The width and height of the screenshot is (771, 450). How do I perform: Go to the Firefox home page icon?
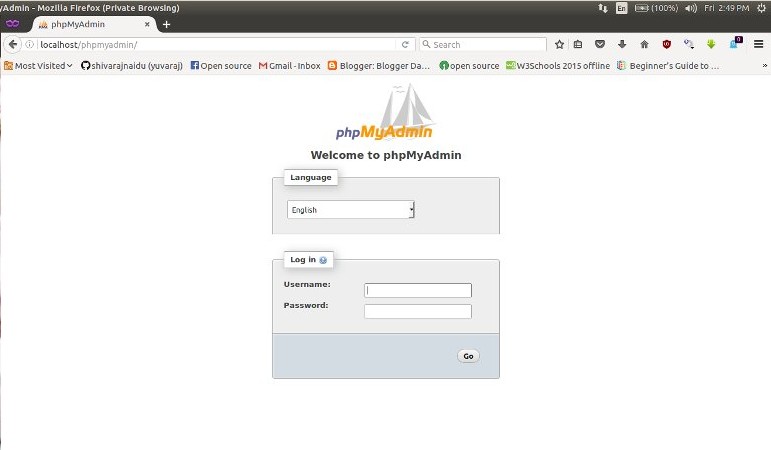point(644,44)
